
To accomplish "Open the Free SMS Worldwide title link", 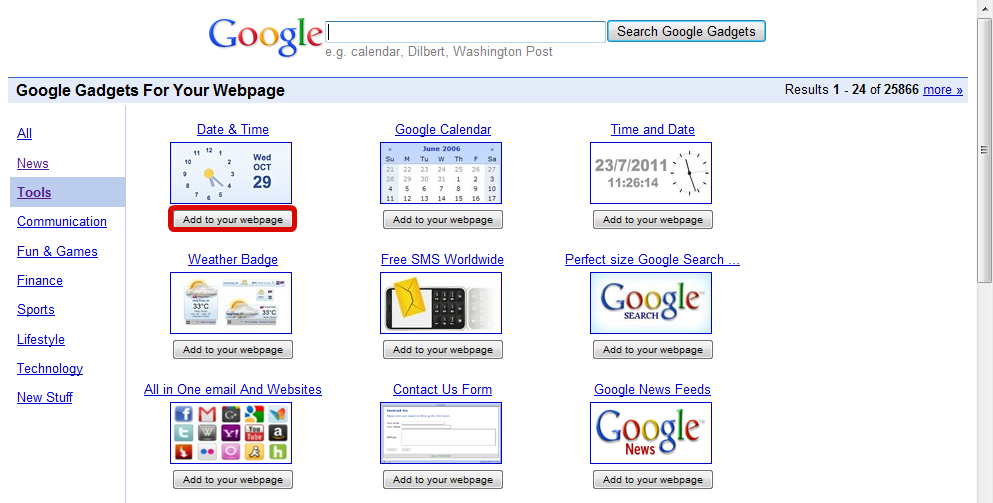I will (442, 260).
